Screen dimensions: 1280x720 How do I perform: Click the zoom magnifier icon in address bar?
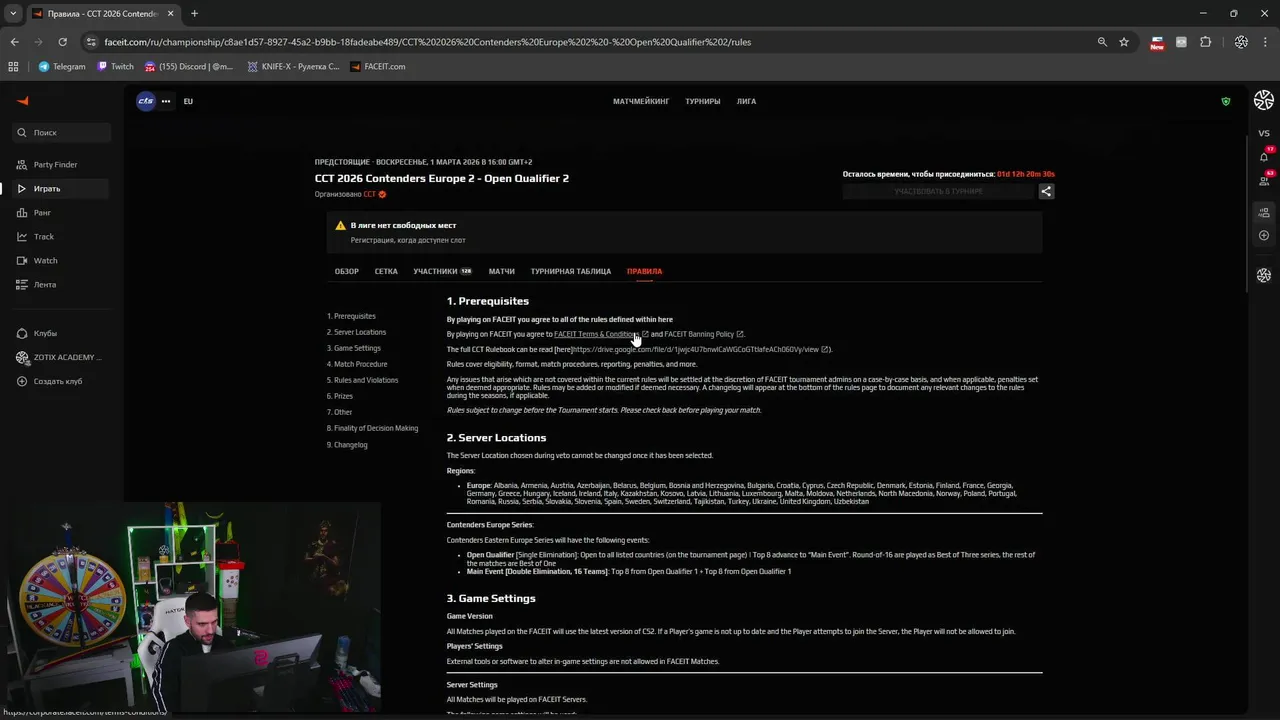click(x=1102, y=42)
